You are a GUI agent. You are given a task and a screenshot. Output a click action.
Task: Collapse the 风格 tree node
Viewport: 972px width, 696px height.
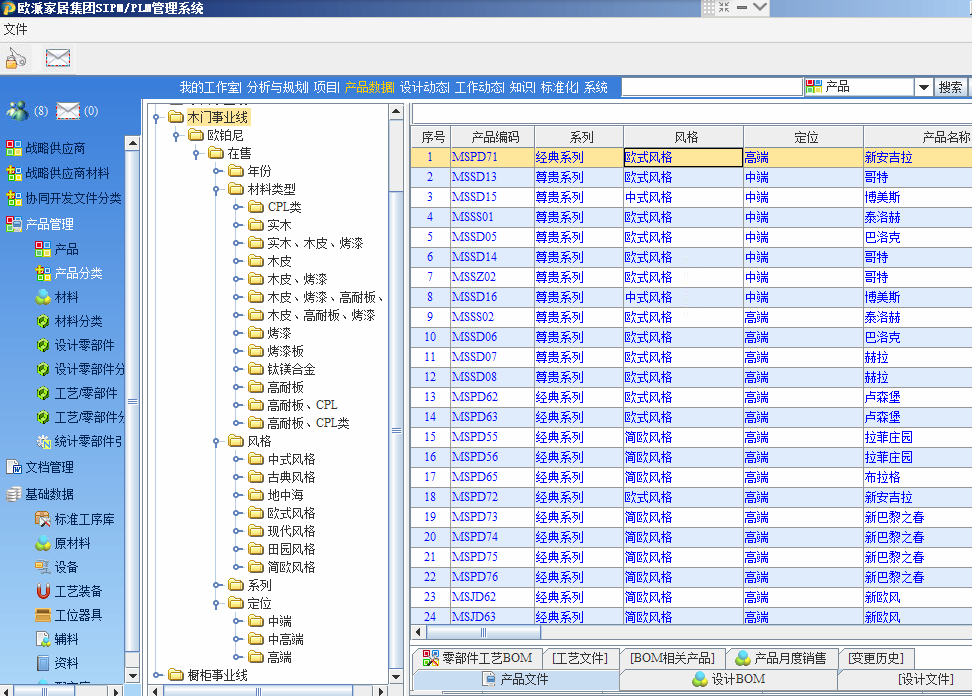217,441
